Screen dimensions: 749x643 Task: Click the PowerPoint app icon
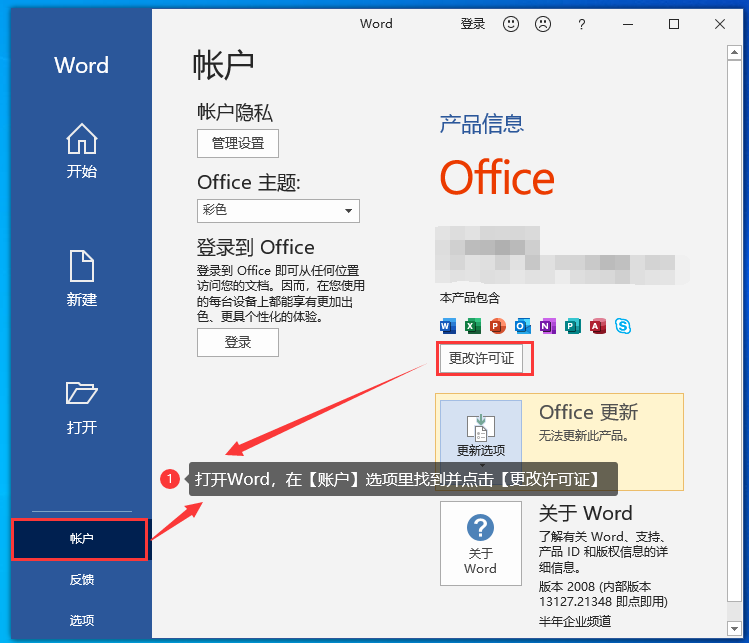click(x=497, y=326)
